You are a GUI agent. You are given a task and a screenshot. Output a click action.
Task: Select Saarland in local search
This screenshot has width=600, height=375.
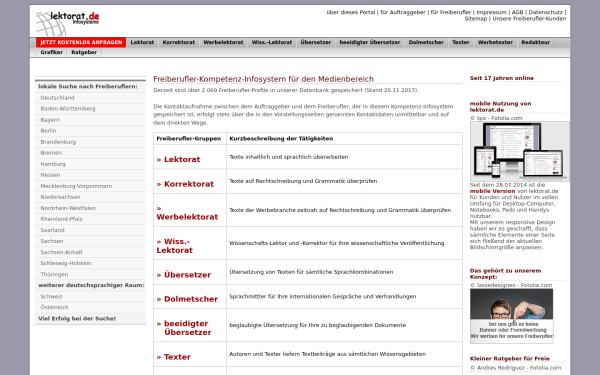(x=90, y=230)
